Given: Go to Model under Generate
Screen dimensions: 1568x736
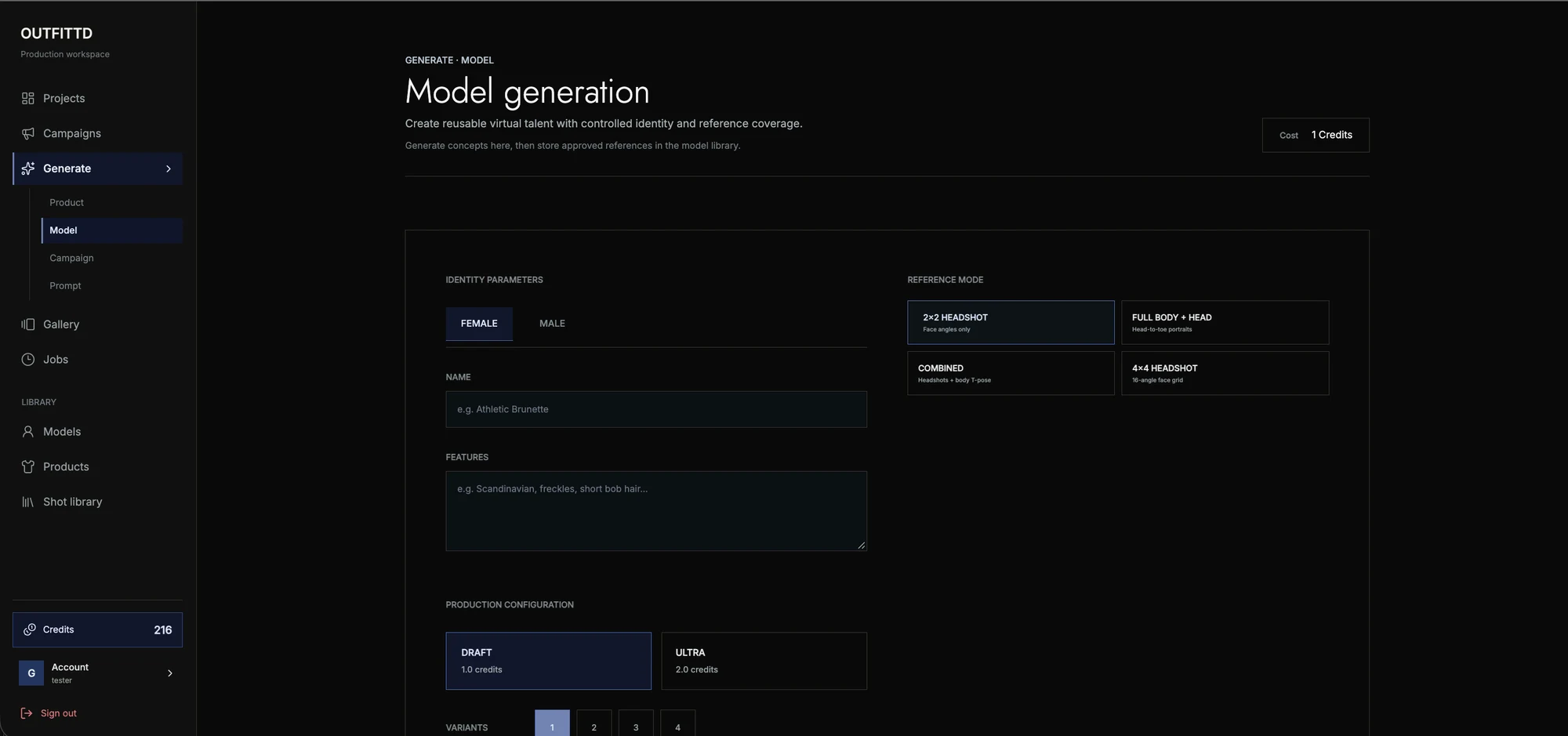Looking at the screenshot, I should tap(112, 230).
